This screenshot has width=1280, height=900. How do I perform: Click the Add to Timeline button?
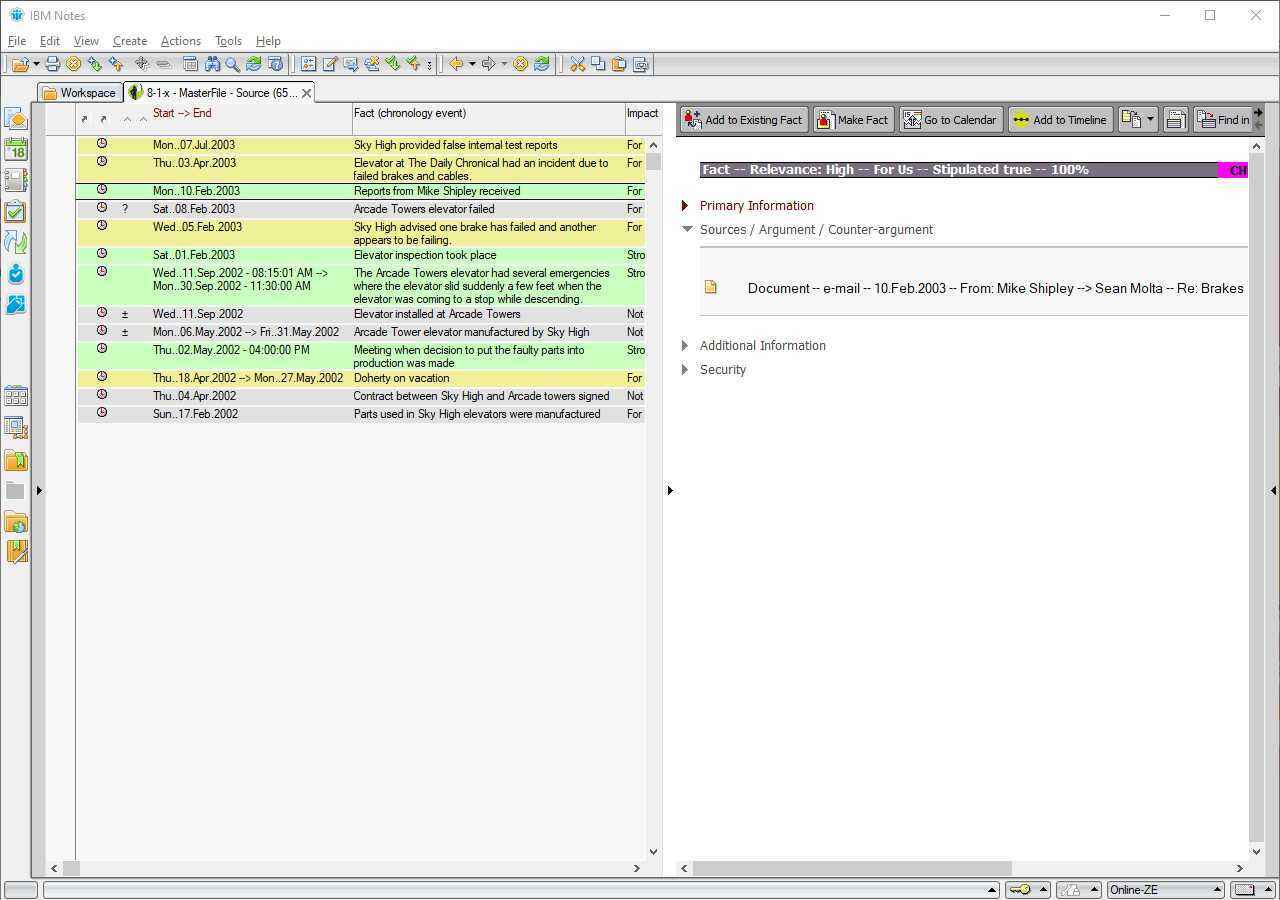(x=1059, y=120)
